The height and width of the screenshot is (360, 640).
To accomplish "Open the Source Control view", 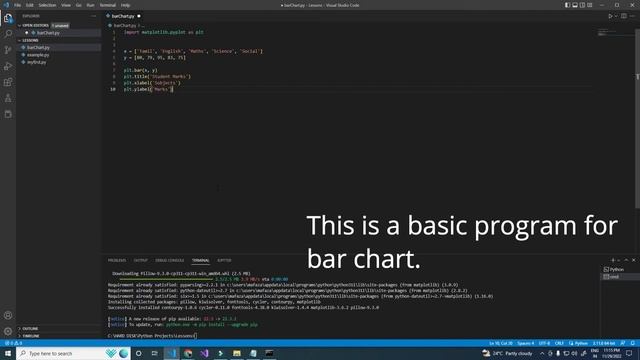I will (8, 50).
